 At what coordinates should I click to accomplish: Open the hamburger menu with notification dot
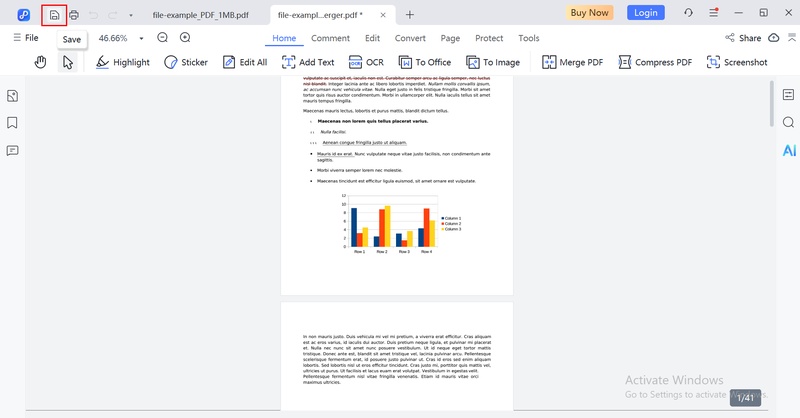714,13
